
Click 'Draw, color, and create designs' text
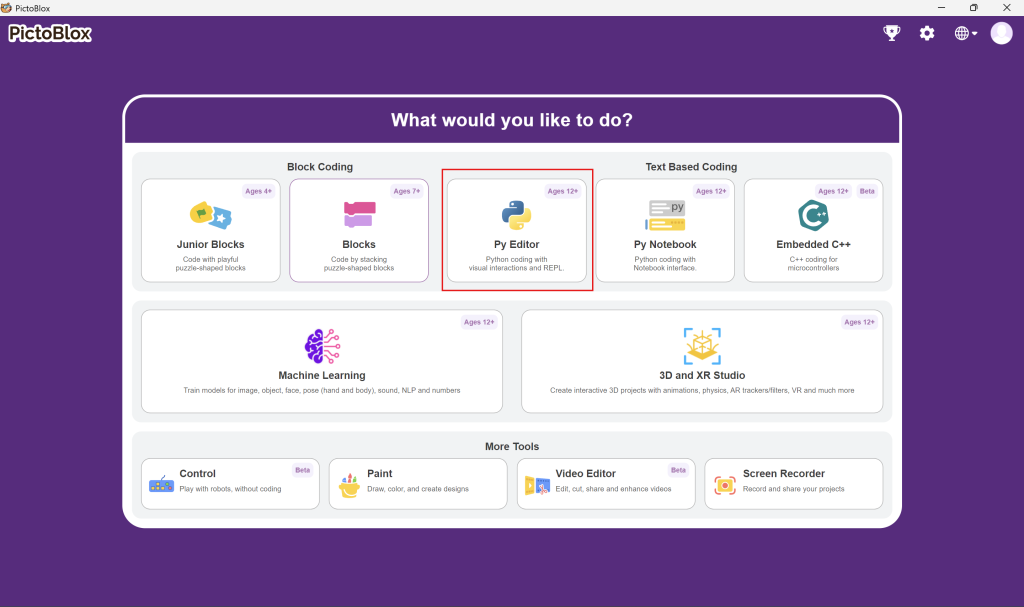coord(418,489)
